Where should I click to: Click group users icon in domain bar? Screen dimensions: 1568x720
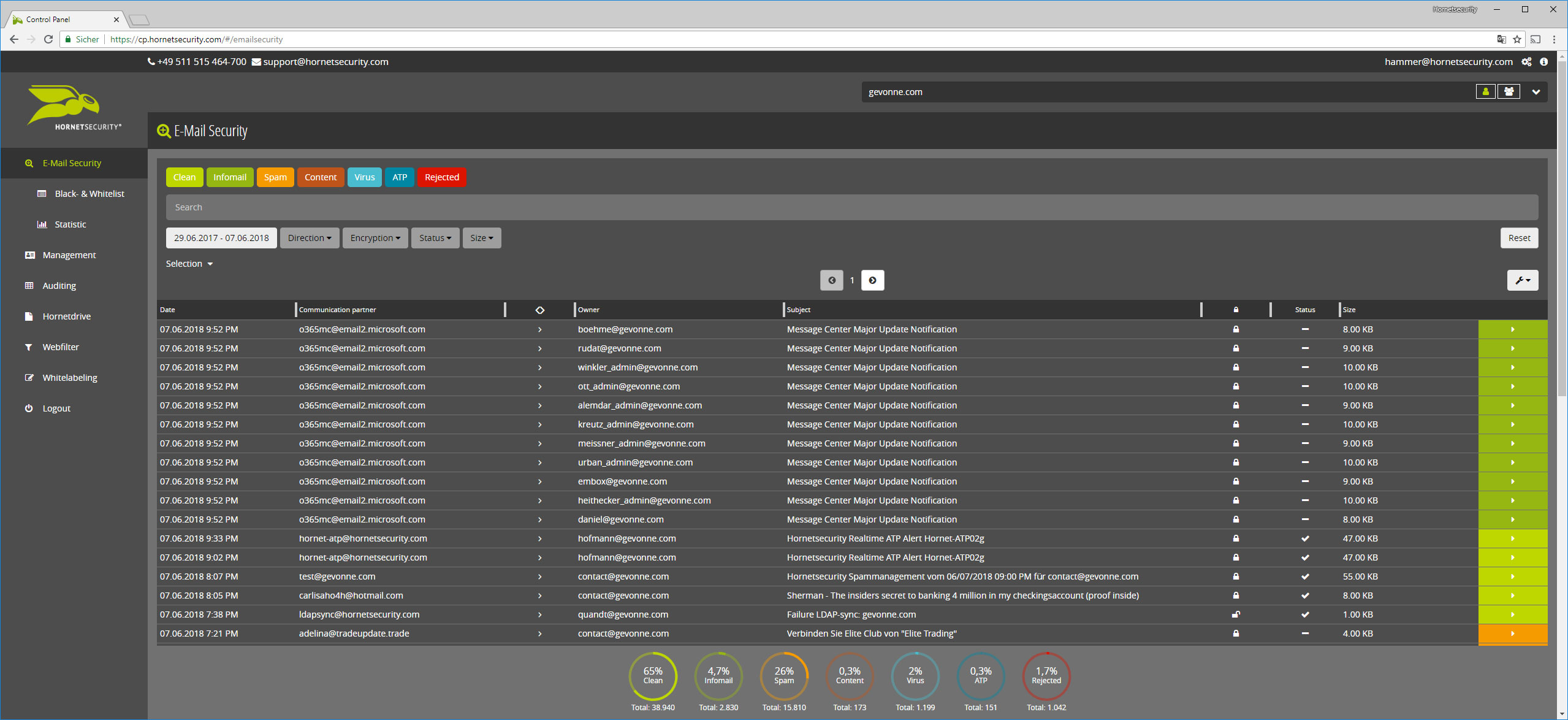pyautogui.click(x=1509, y=92)
